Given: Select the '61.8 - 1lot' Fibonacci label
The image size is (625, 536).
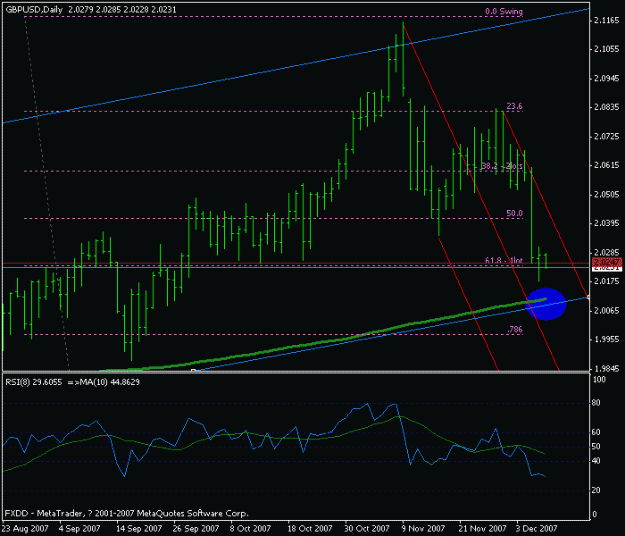Looking at the screenshot, I should [504, 260].
